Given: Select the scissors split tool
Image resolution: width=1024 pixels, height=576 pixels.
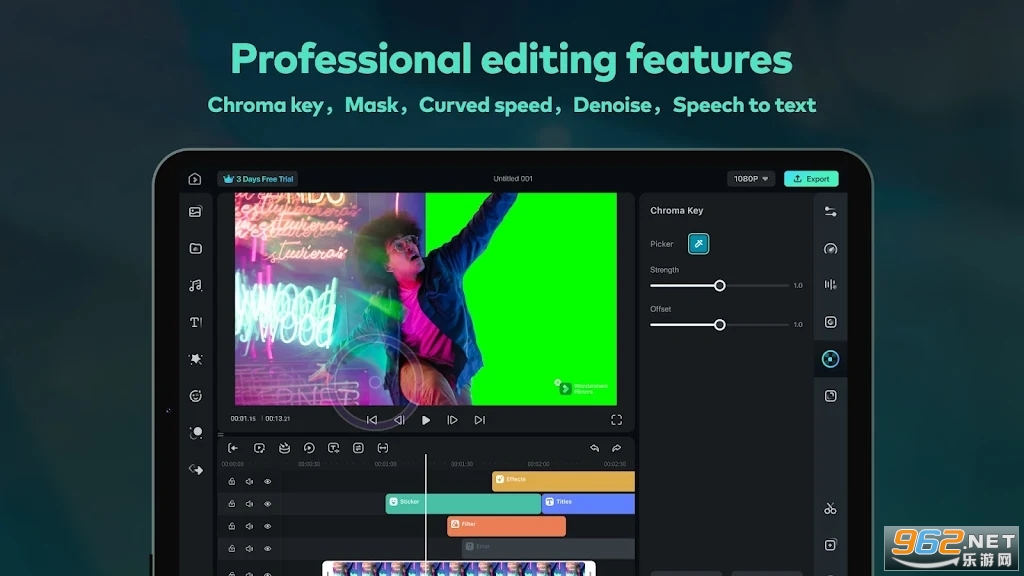Looking at the screenshot, I should click(x=830, y=508).
